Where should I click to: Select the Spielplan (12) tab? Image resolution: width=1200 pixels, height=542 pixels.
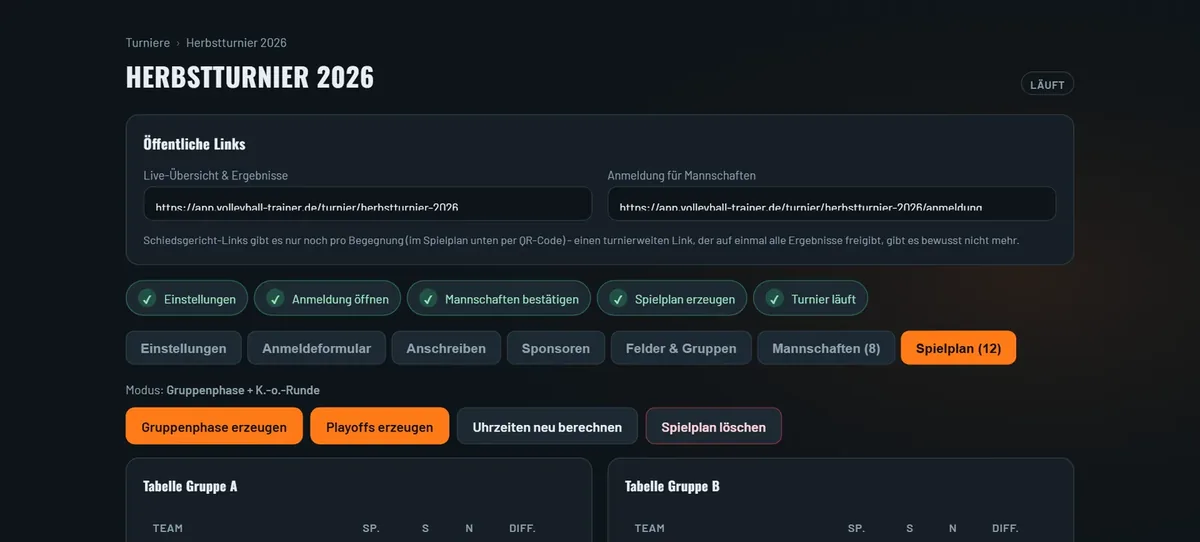[958, 348]
